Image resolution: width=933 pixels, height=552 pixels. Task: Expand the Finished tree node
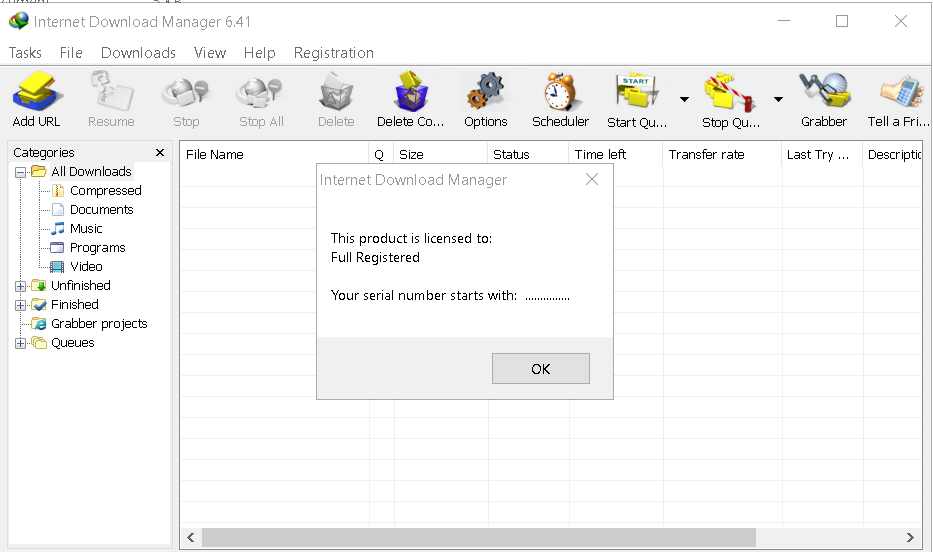tap(20, 305)
